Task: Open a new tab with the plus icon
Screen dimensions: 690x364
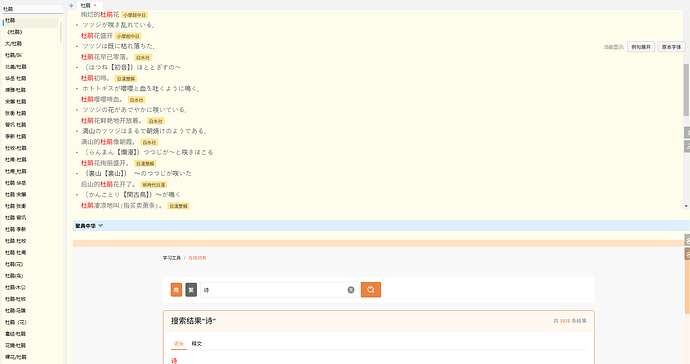Action: (71, 5)
